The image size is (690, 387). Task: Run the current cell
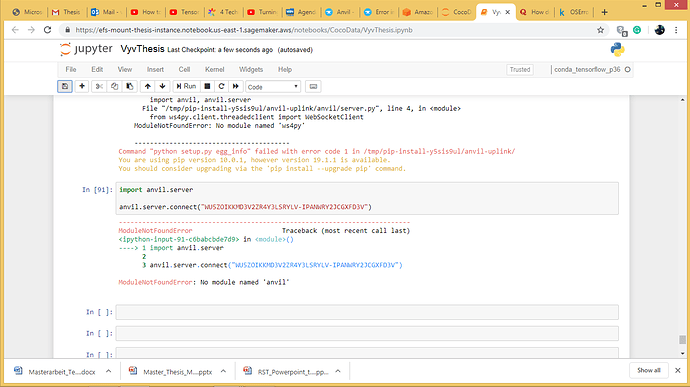(x=186, y=86)
